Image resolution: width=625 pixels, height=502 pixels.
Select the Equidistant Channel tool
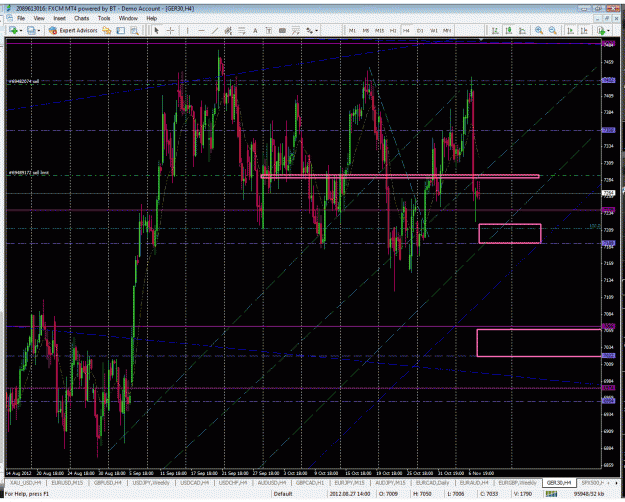tap(228, 30)
